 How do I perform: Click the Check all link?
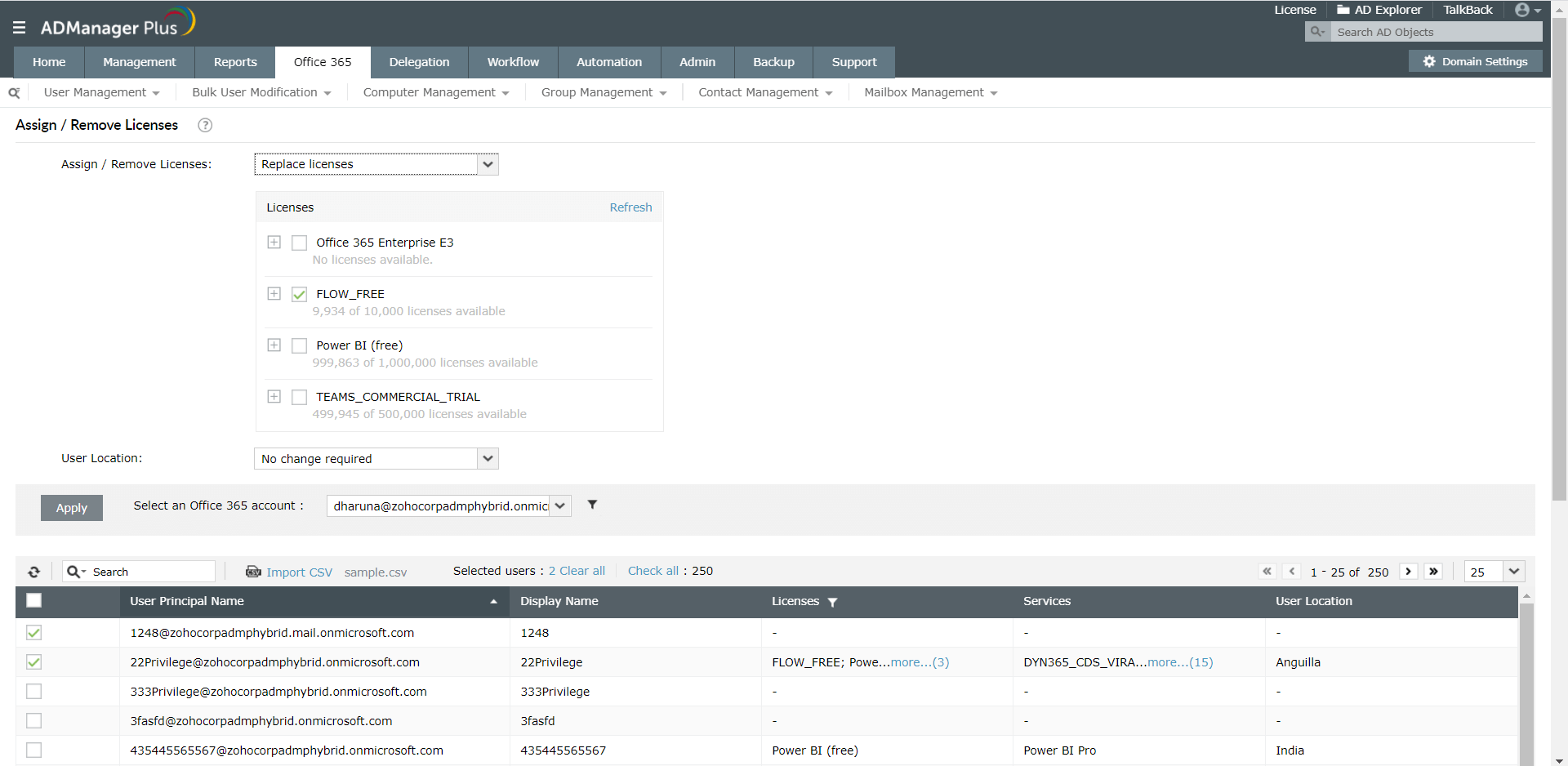[x=653, y=571]
